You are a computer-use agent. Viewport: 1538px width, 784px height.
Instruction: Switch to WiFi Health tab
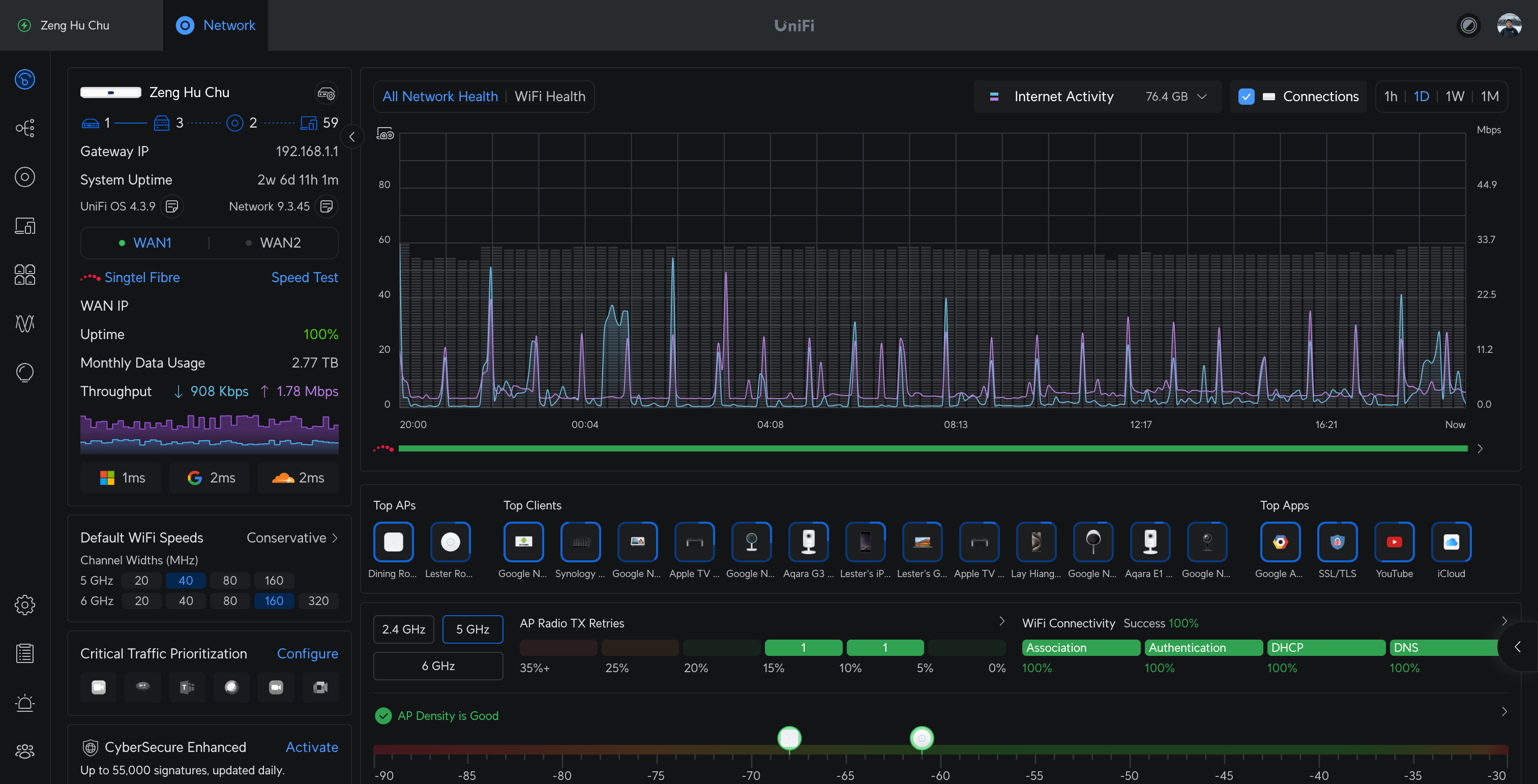click(550, 97)
